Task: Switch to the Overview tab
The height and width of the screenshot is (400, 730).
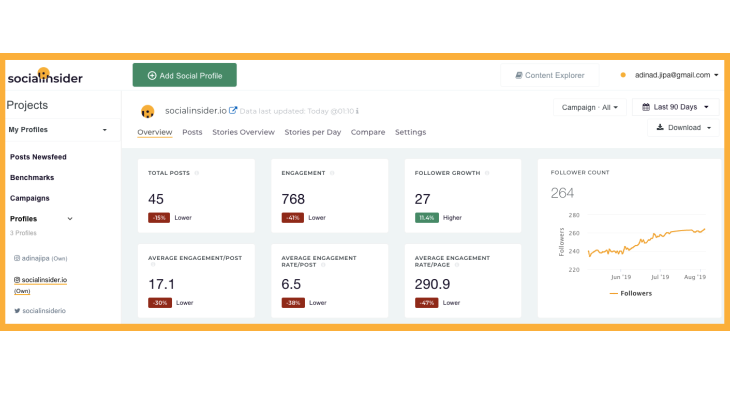Action: click(155, 132)
